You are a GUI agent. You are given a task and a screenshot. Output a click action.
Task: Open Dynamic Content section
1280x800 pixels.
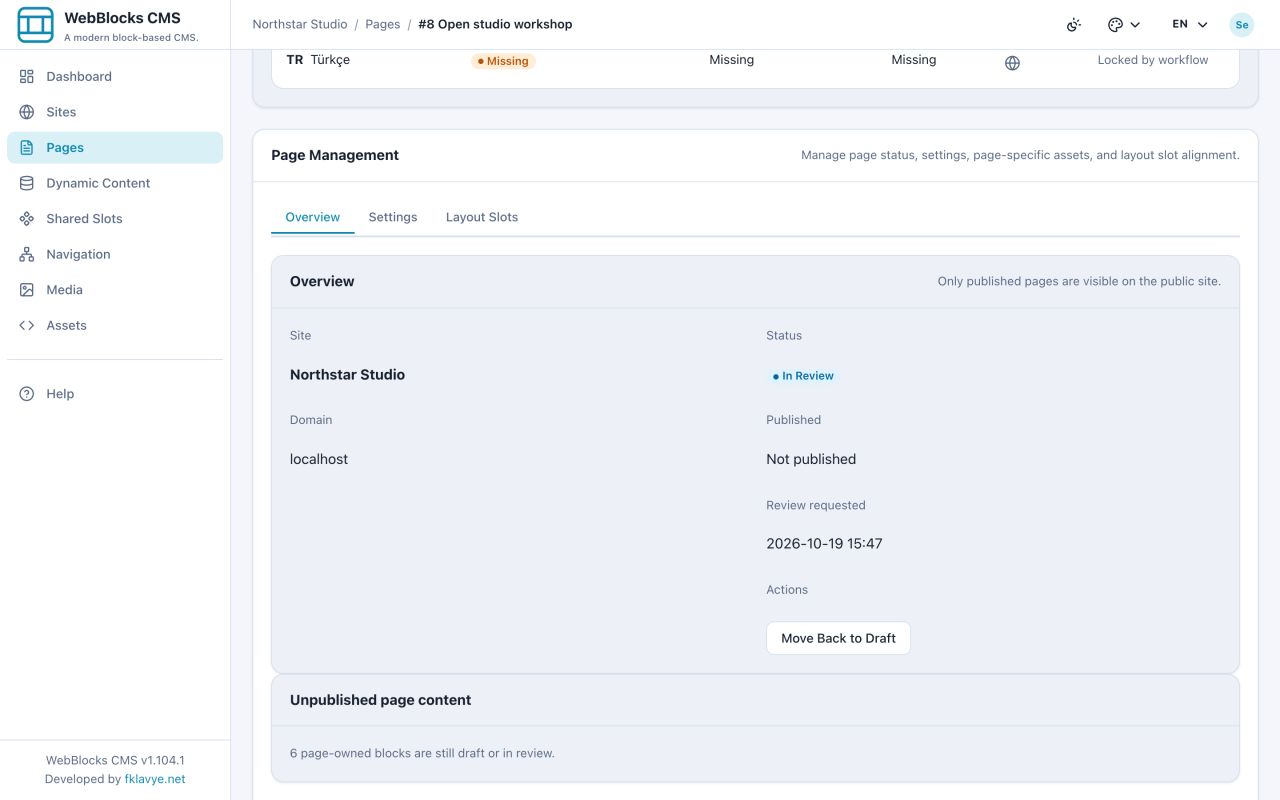pos(115,183)
